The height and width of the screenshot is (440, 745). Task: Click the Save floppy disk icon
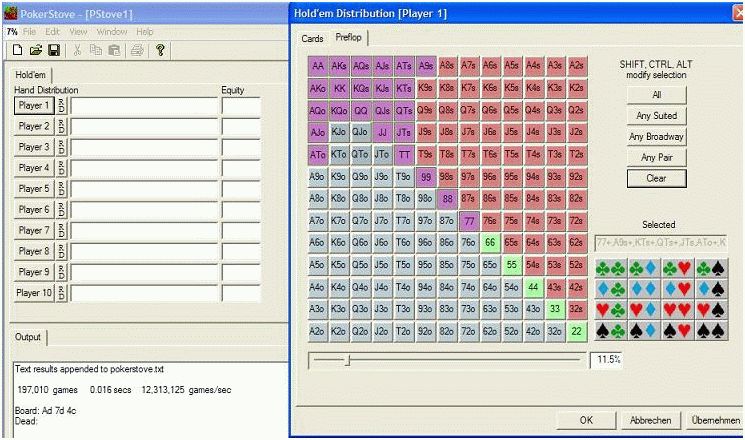(x=54, y=50)
